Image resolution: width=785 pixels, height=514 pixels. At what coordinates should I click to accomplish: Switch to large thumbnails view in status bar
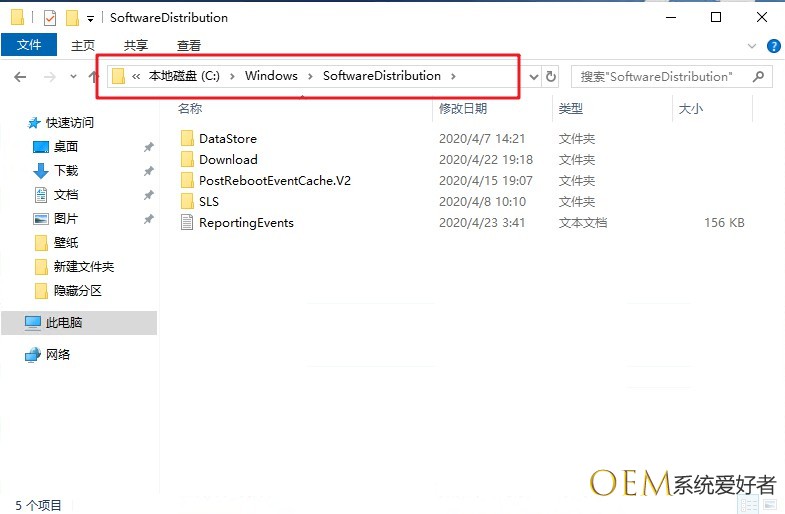(771, 506)
